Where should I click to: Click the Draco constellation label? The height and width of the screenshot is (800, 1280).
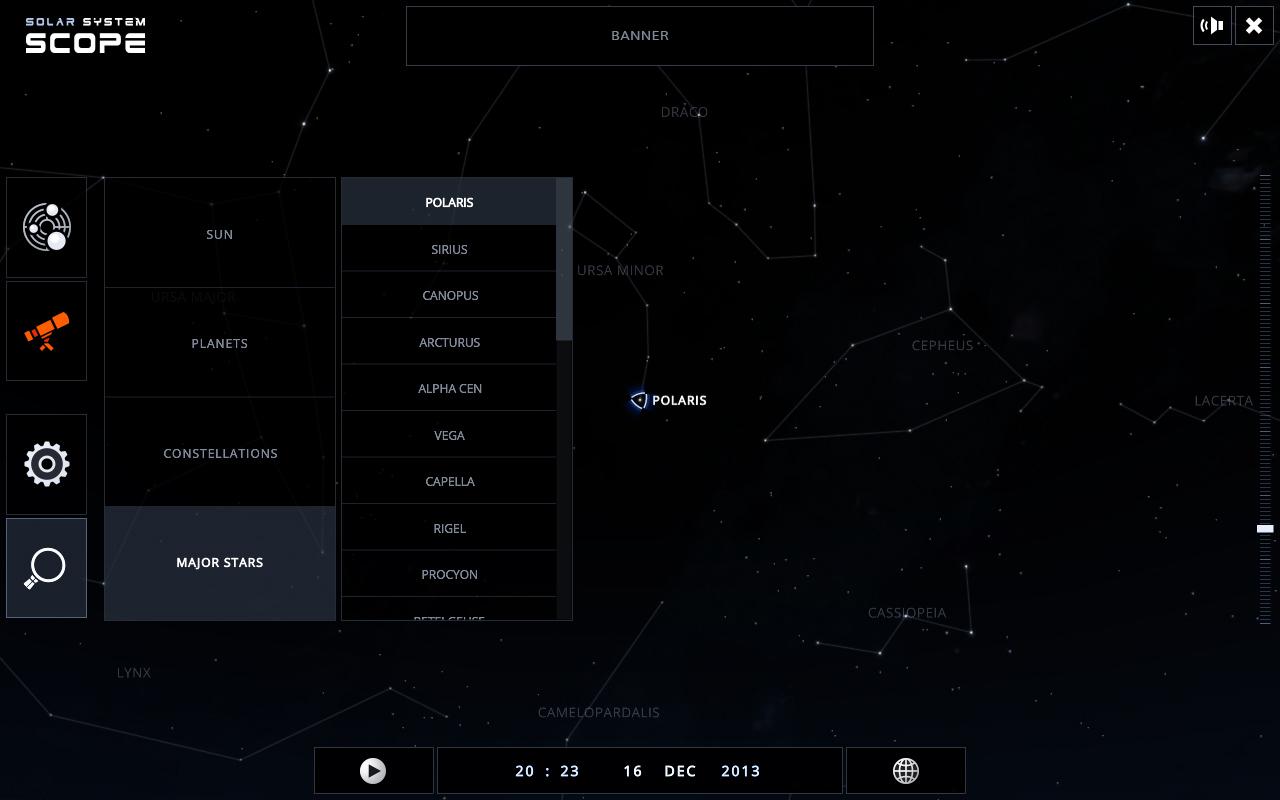[x=684, y=112]
